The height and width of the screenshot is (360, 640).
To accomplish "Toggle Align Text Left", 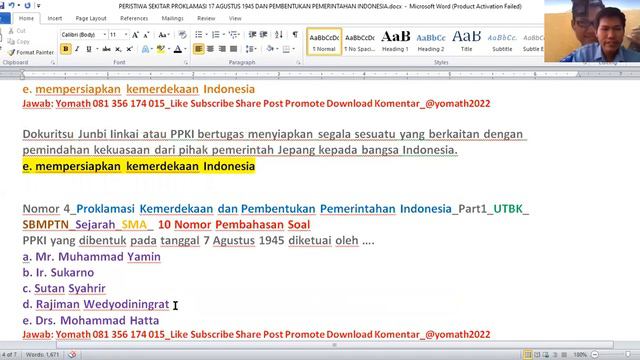I will [198, 49].
